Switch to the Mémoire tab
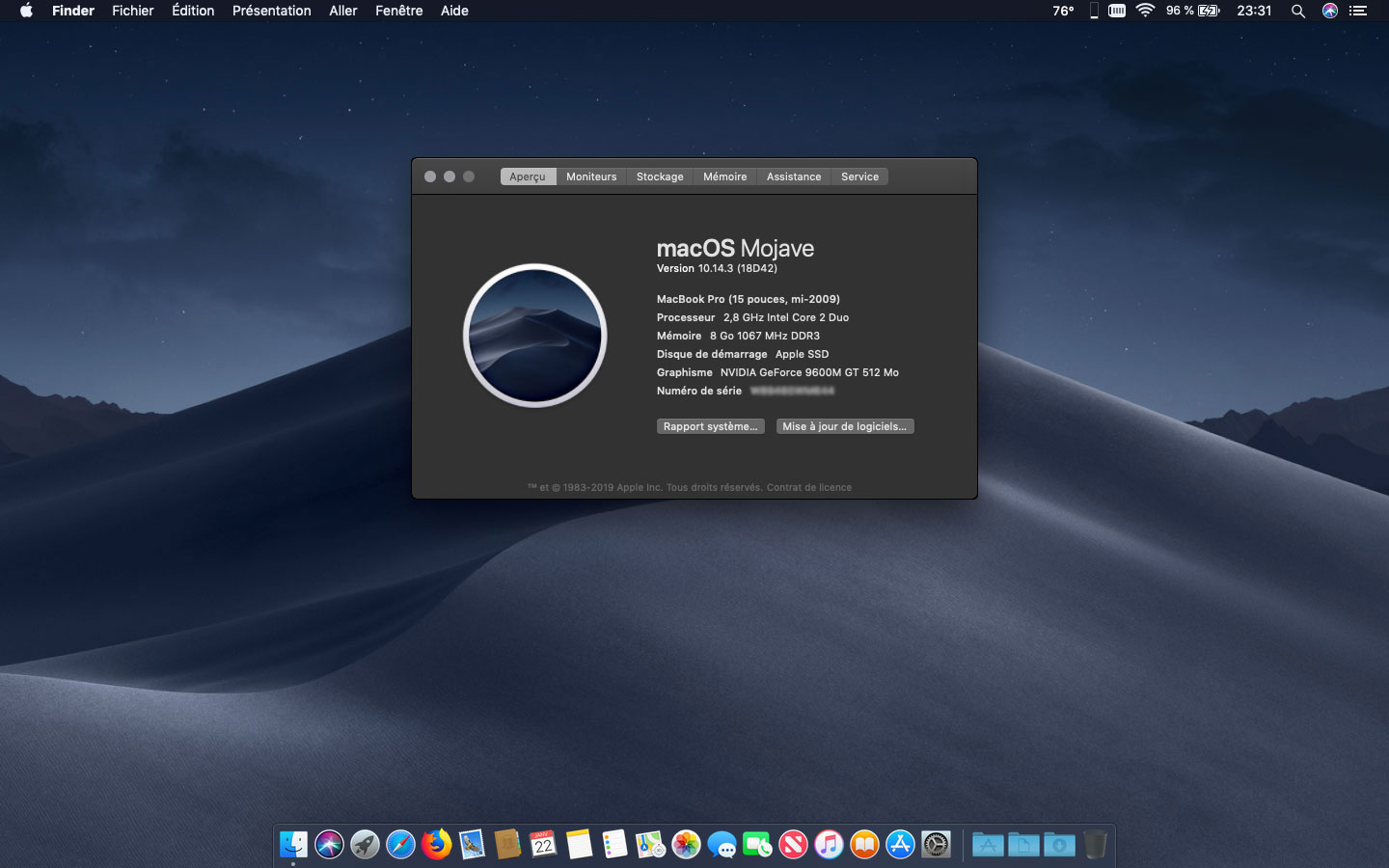This screenshot has height=868, width=1389. coord(725,176)
